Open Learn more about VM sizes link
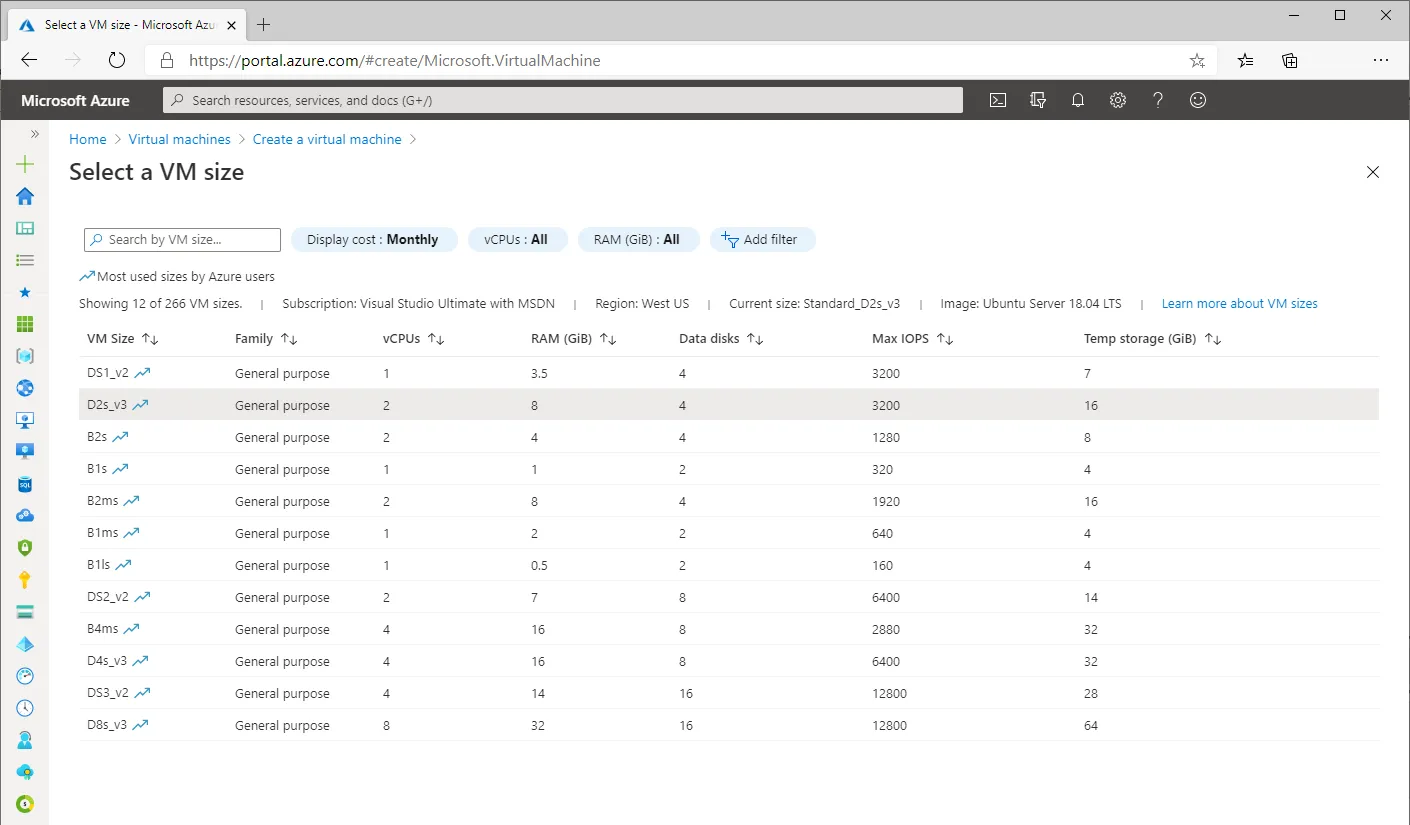The image size is (1410, 825). pos(1239,303)
